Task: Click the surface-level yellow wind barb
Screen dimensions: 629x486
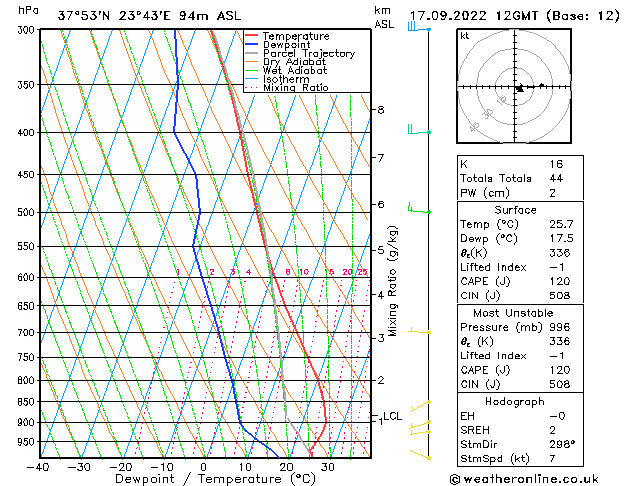Action: tap(420, 455)
